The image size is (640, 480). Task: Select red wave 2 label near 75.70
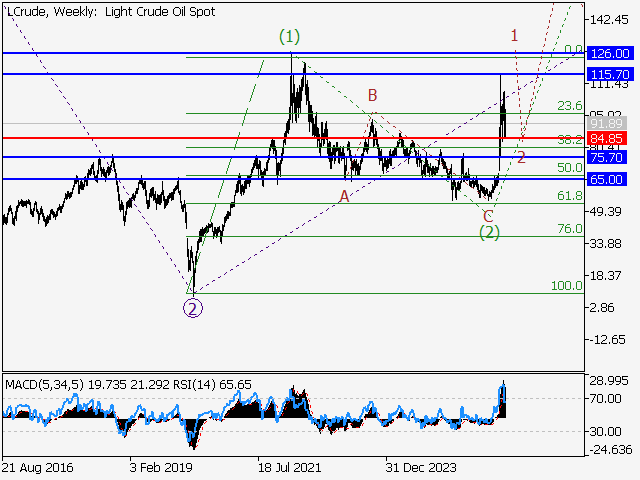click(521, 157)
